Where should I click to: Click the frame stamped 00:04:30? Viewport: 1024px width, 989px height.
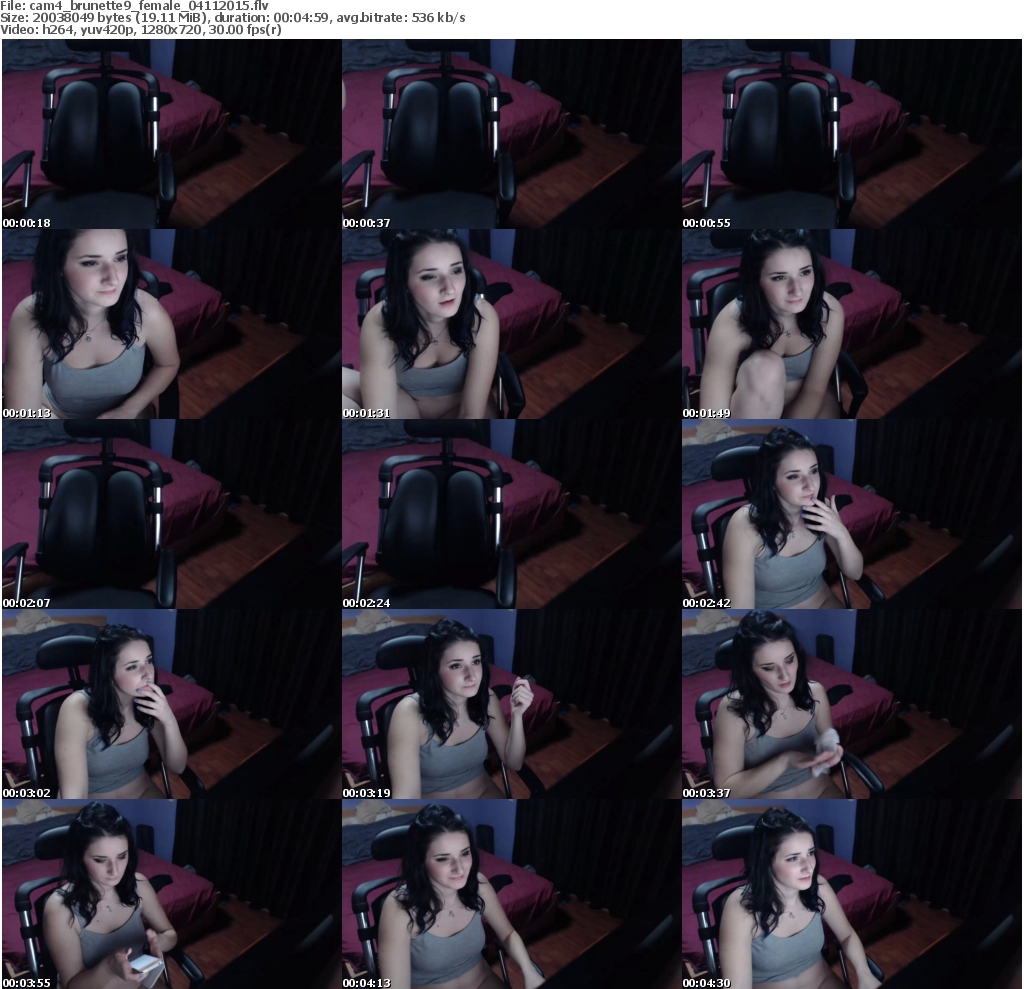click(x=852, y=894)
